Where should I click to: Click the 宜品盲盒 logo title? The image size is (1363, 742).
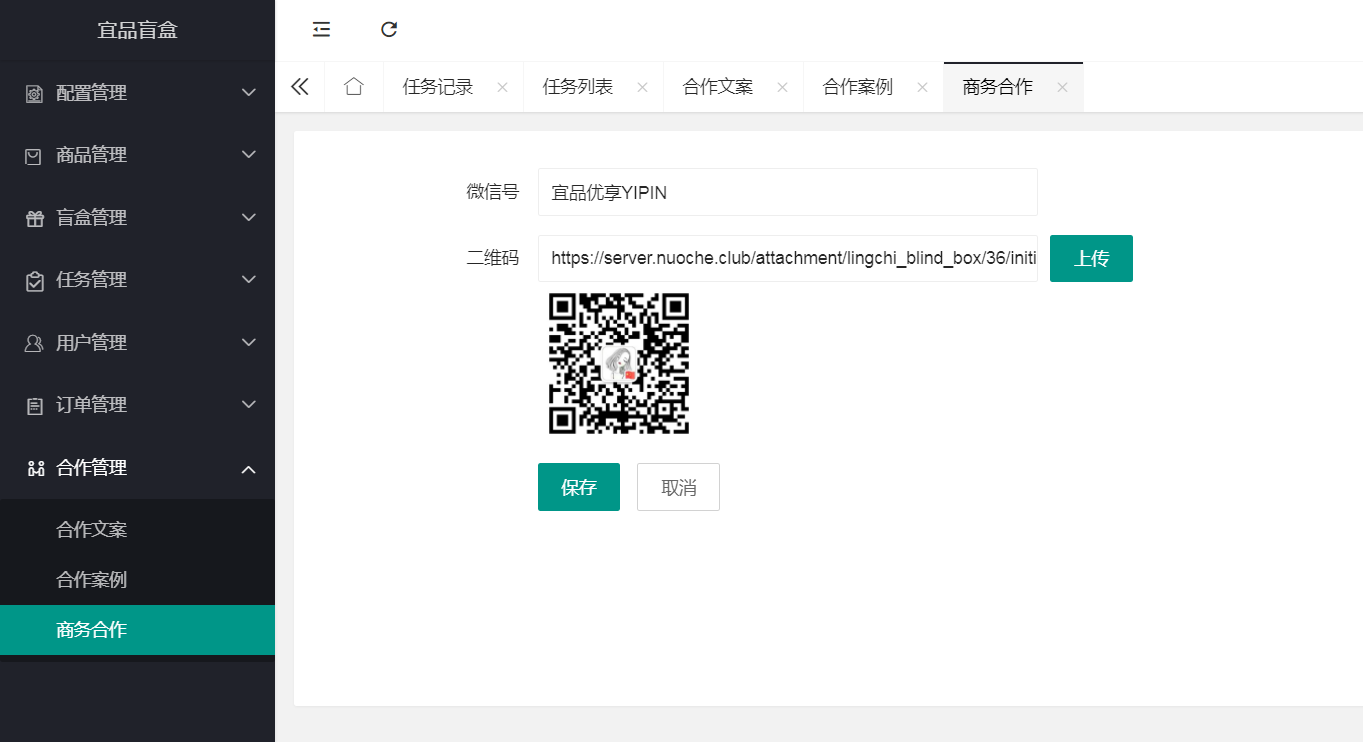[137, 30]
